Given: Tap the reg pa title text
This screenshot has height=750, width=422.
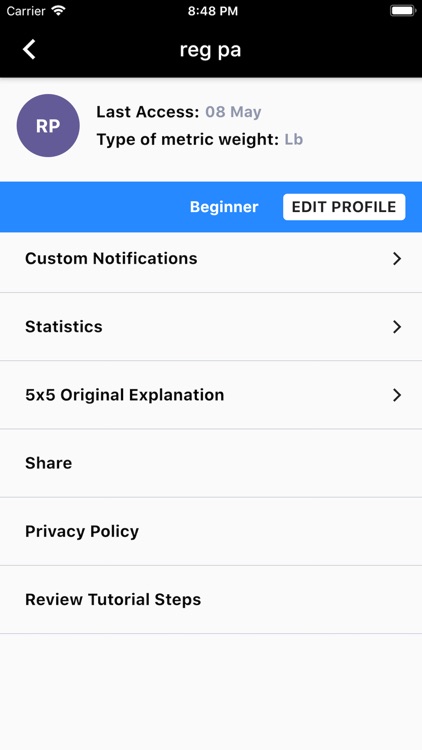Looking at the screenshot, I should point(210,50).
